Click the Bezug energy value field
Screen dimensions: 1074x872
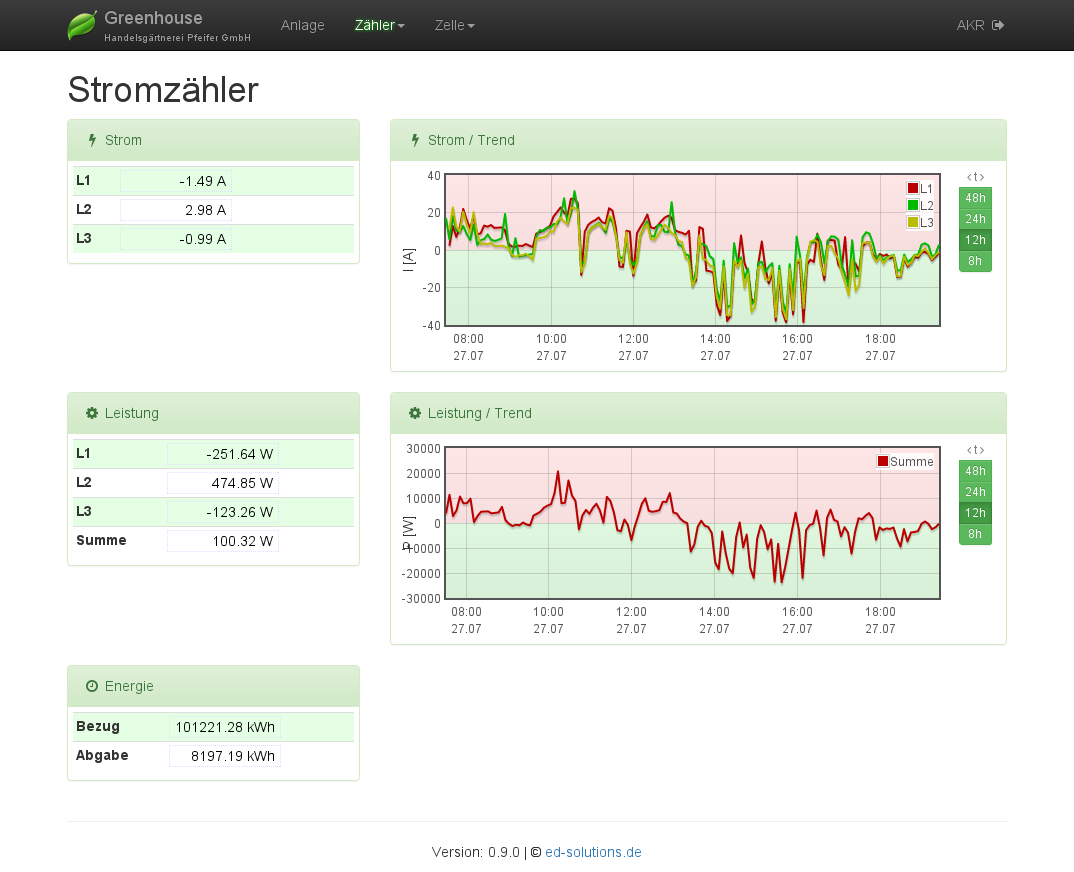225,727
